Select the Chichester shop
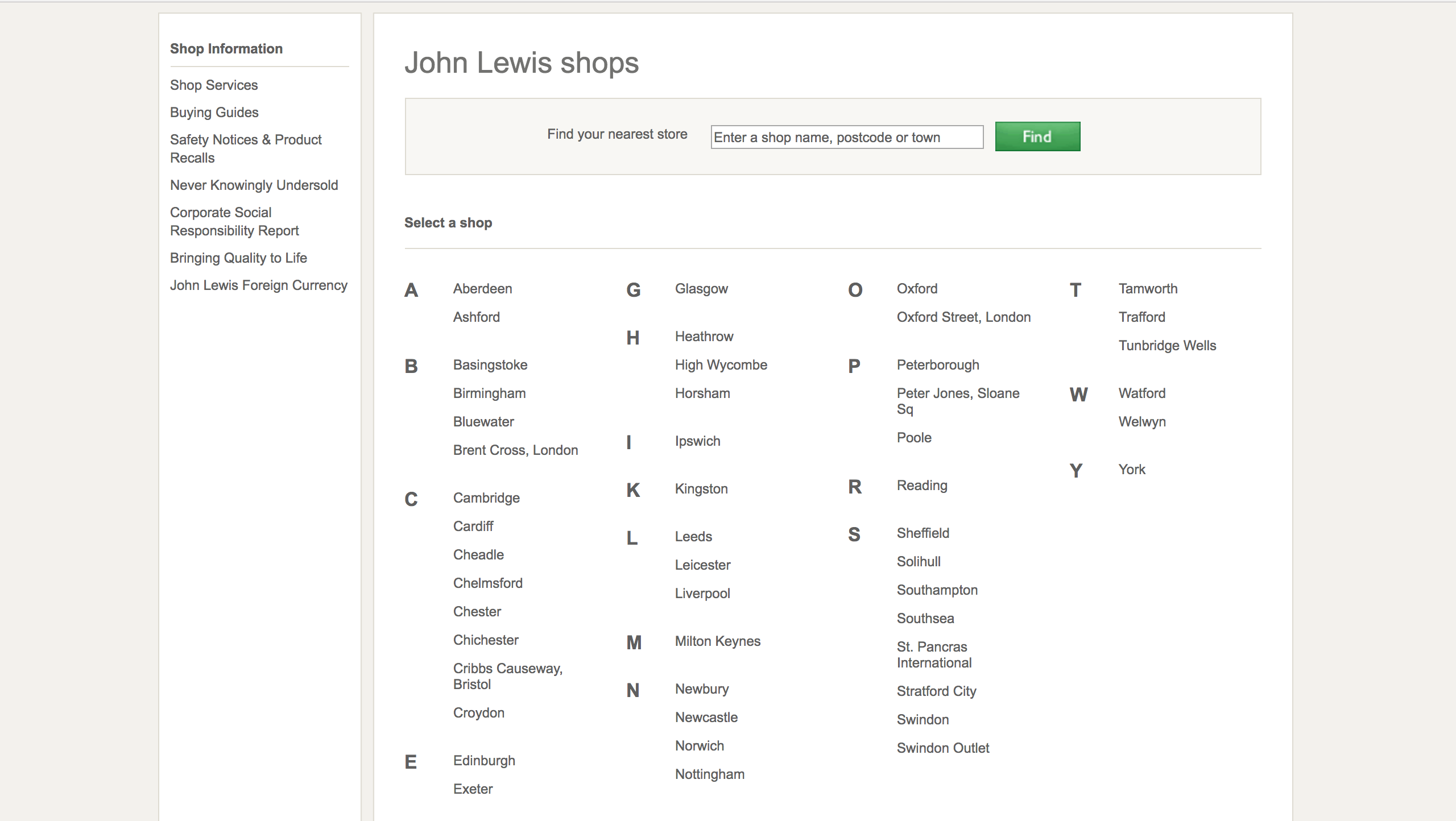Image resolution: width=1456 pixels, height=821 pixels. click(x=486, y=640)
